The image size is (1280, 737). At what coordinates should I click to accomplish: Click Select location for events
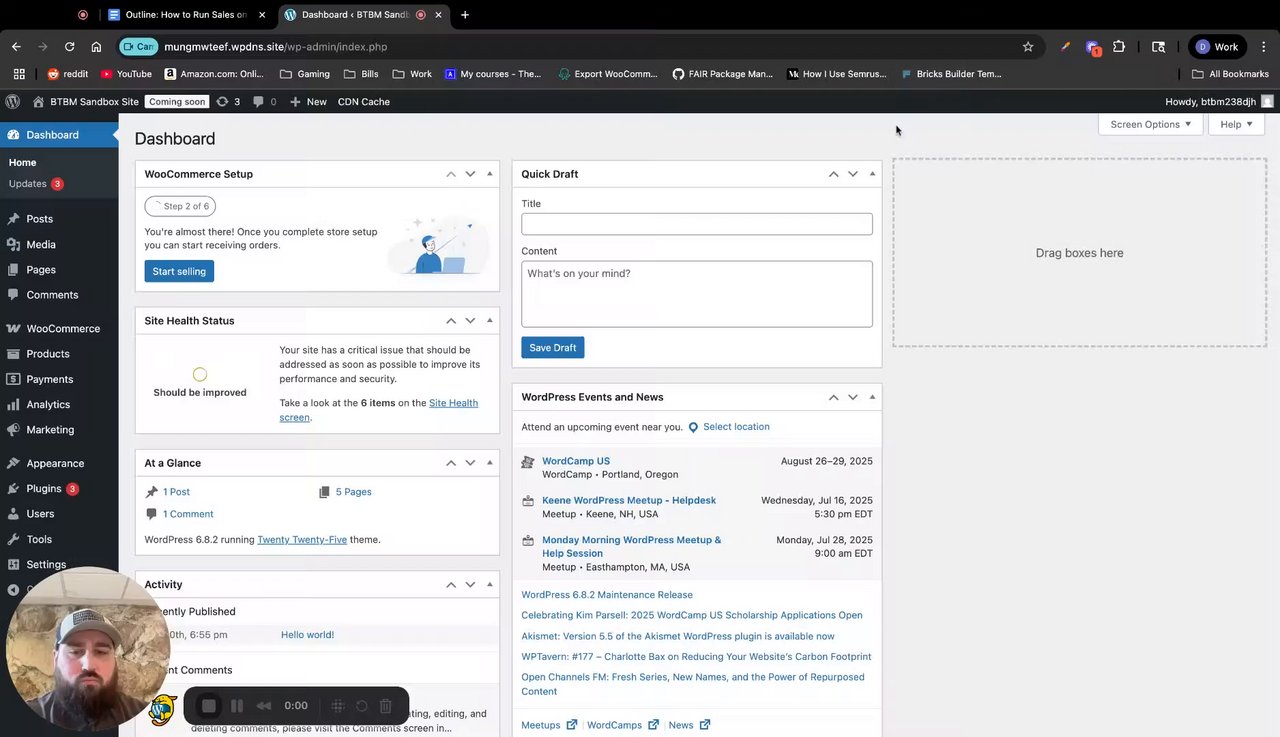[736, 427]
